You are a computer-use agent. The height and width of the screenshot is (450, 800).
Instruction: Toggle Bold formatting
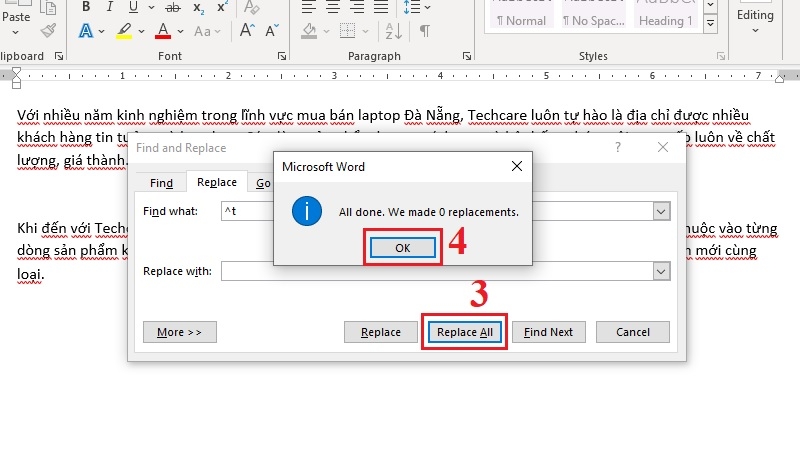click(86, 7)
